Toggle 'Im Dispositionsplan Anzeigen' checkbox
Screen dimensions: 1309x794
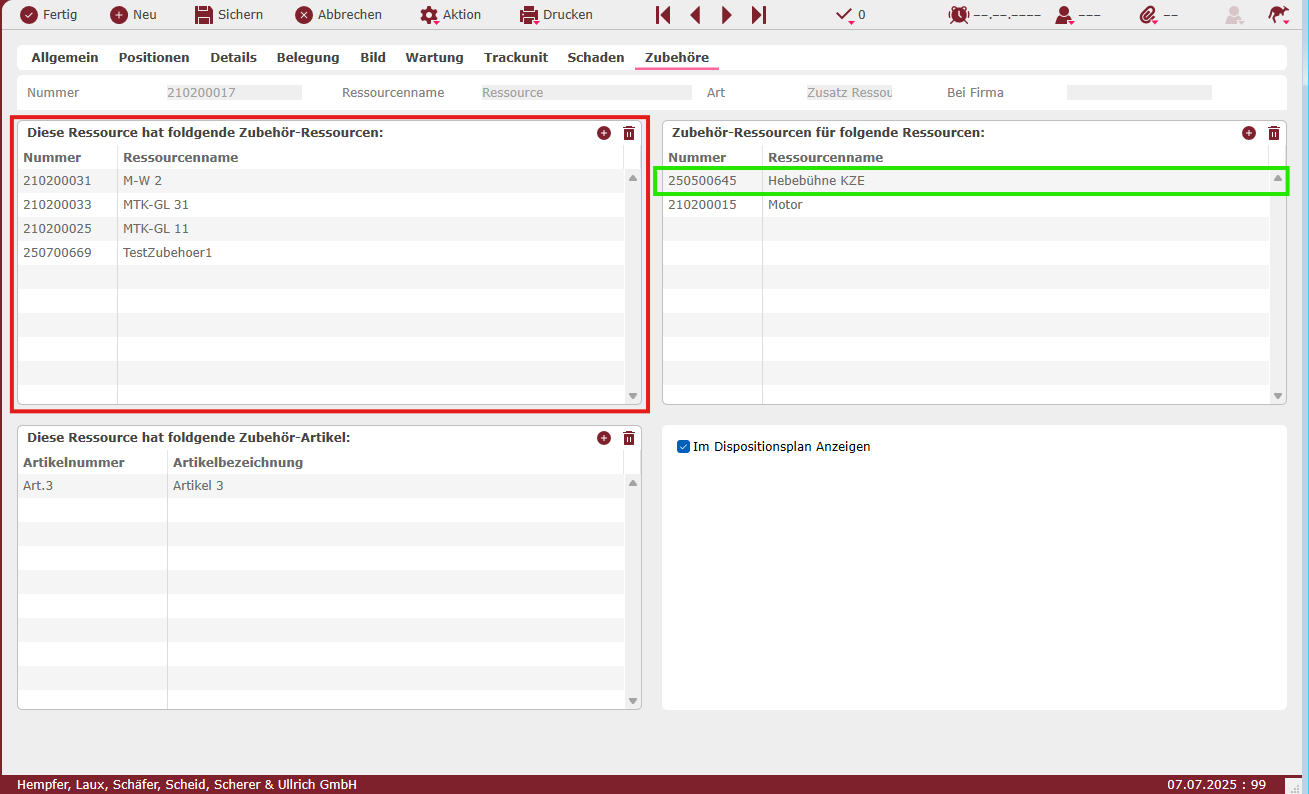point(684,447)
